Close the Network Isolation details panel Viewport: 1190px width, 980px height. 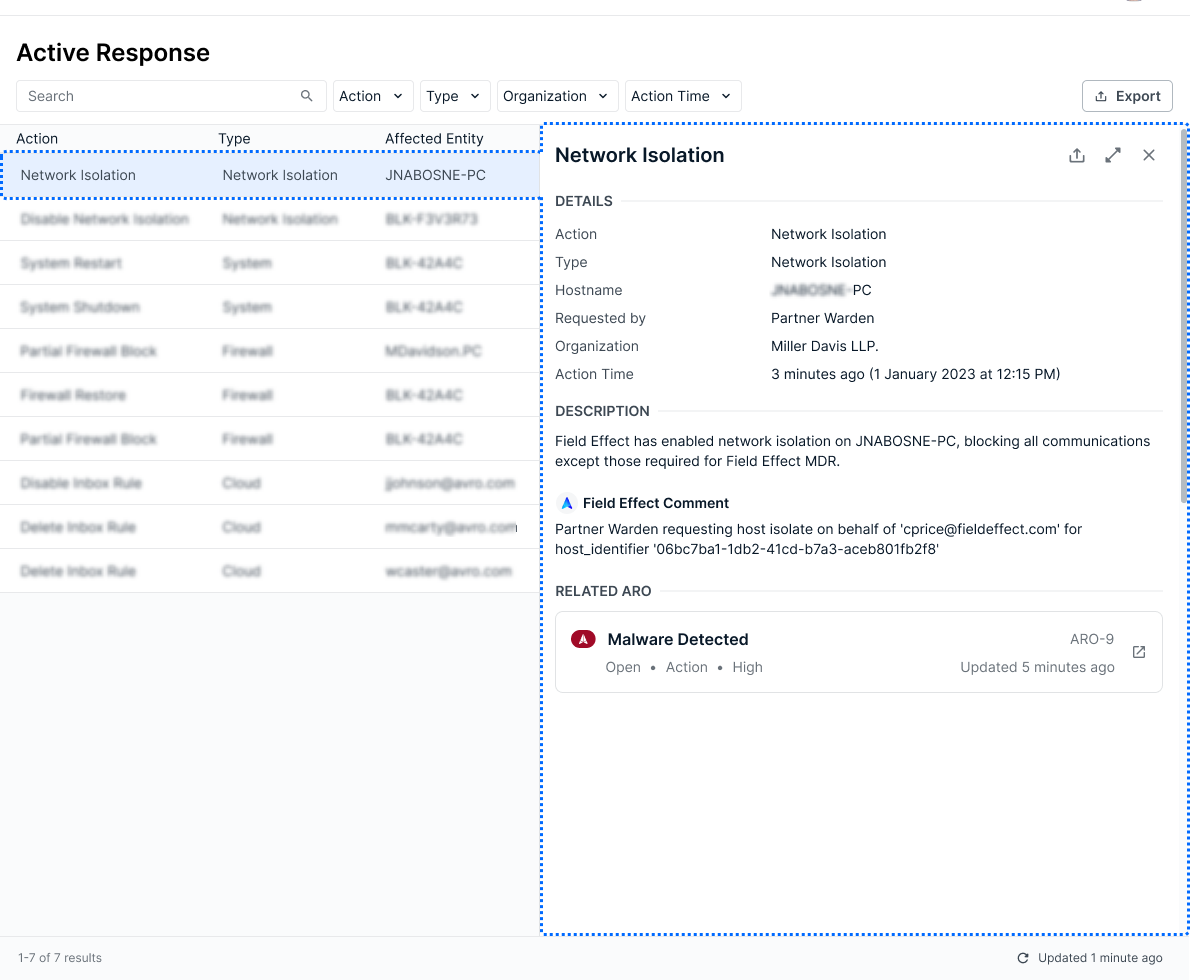[1148, 156]
